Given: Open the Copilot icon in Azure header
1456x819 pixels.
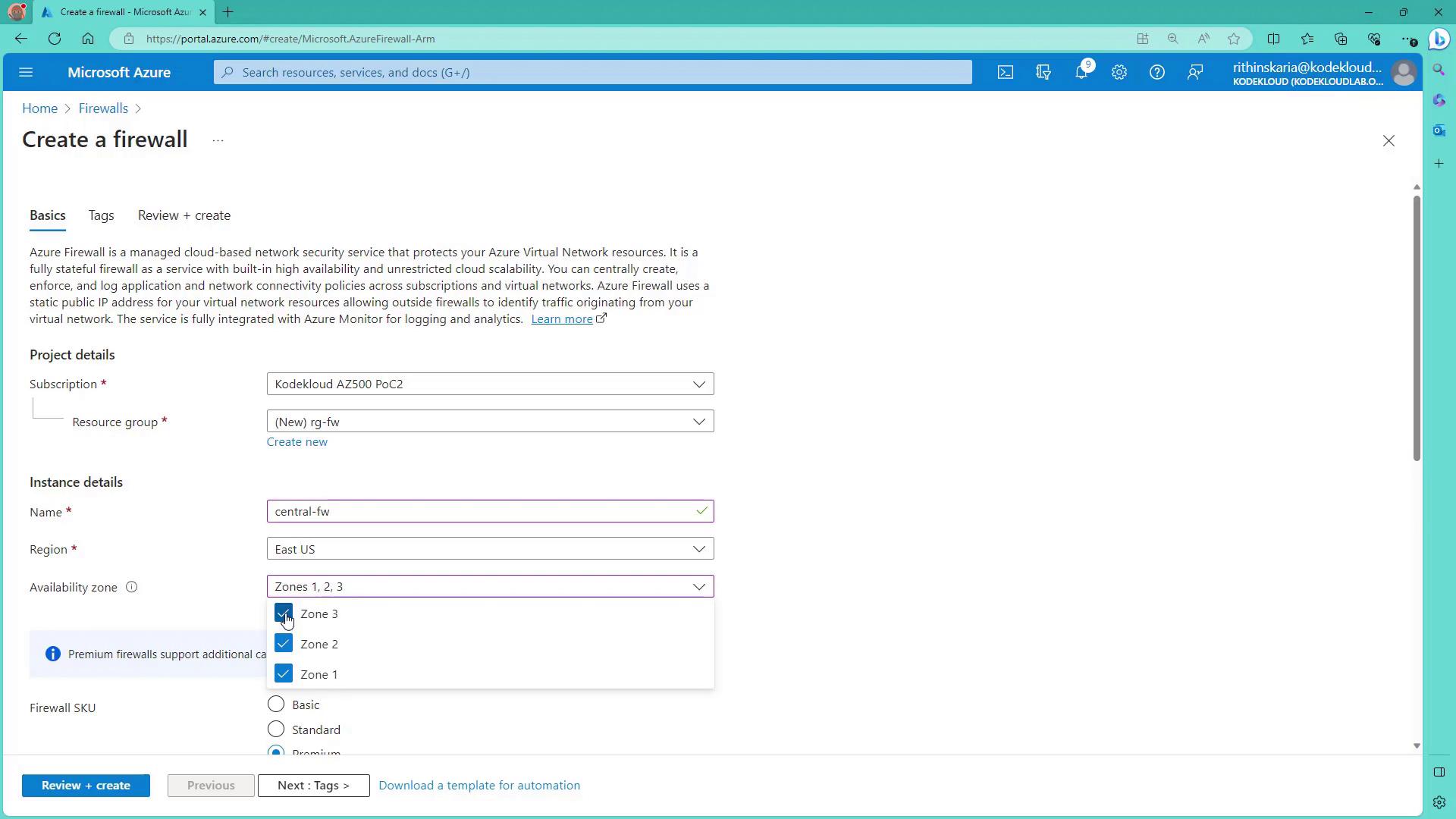Looking at the screenshot, I should pyautogui.click(x=1043, y=73).
